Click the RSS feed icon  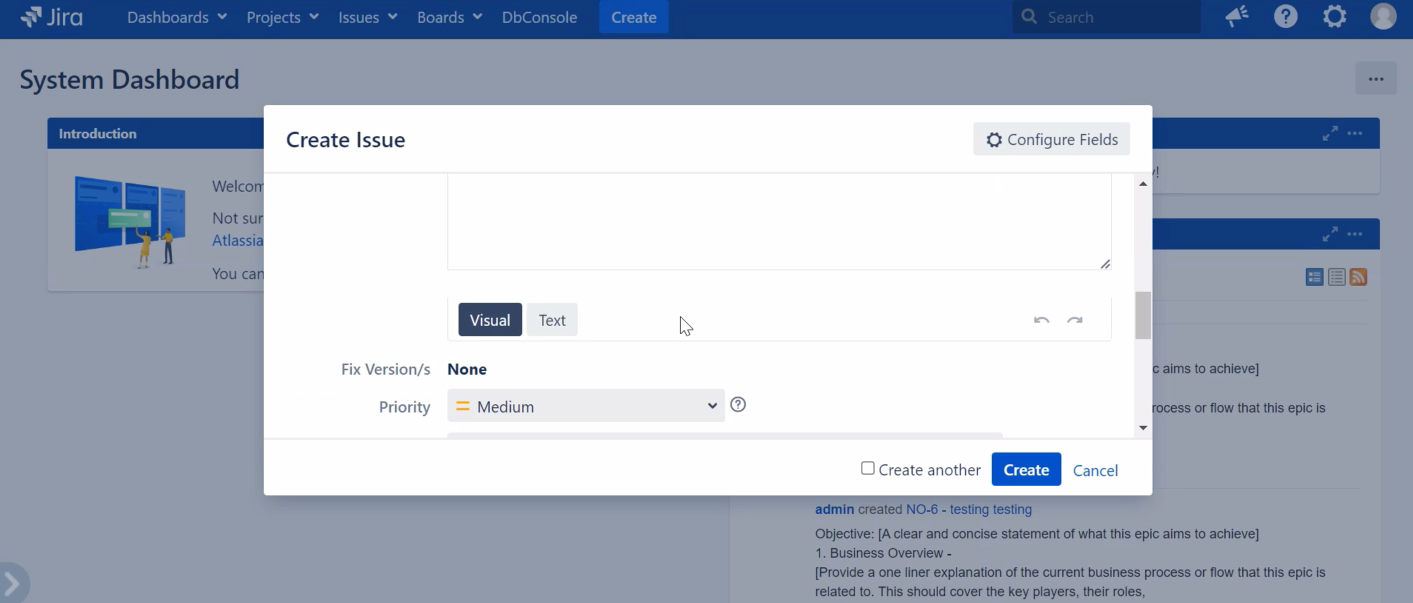coord(1358,277)
